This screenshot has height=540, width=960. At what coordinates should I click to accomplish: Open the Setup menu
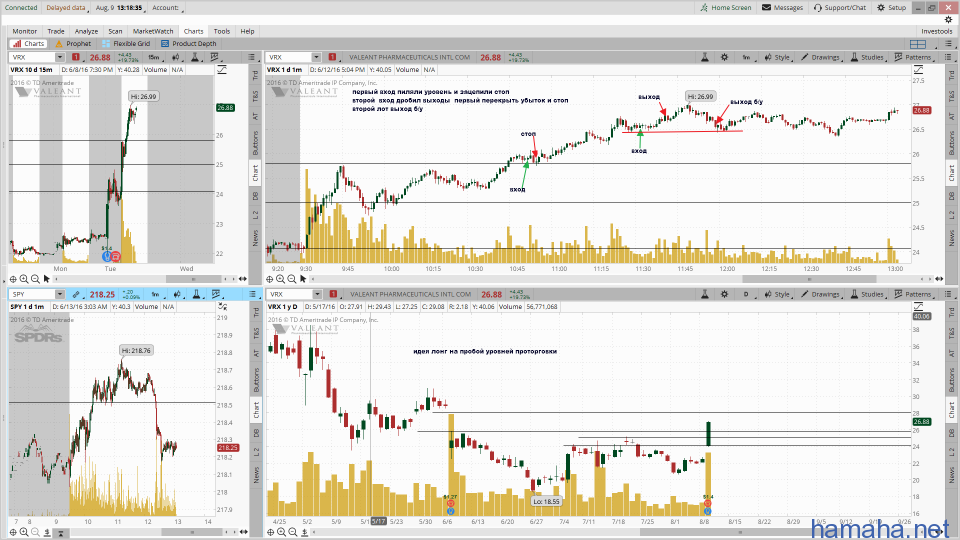pyautogui.click(x=891, y=7)
